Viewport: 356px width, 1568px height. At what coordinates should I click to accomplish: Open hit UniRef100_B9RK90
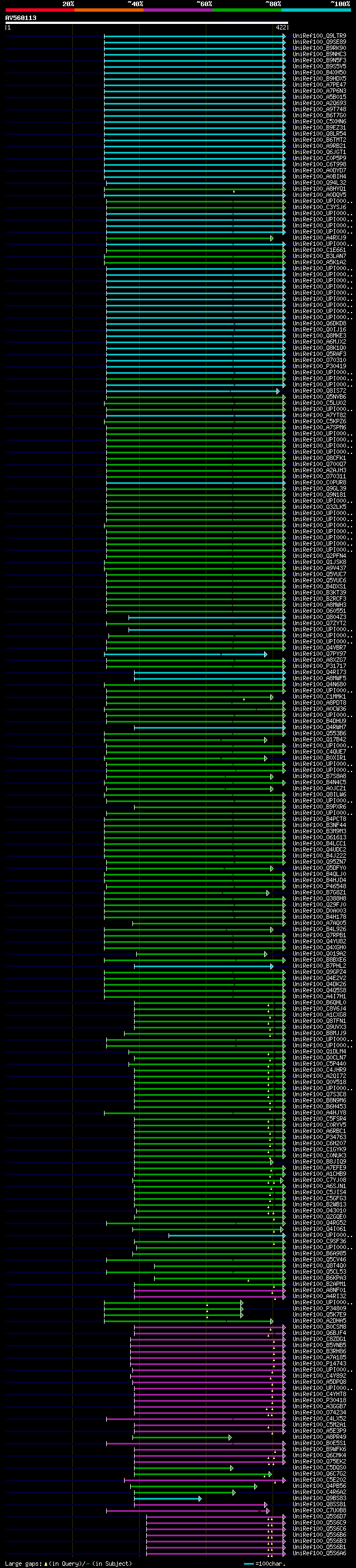[x=319, y=48]
